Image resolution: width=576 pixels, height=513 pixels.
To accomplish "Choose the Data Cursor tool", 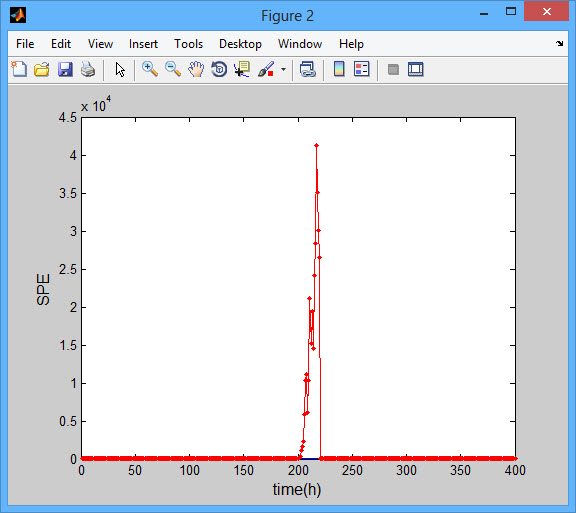I will pos(242,69).
